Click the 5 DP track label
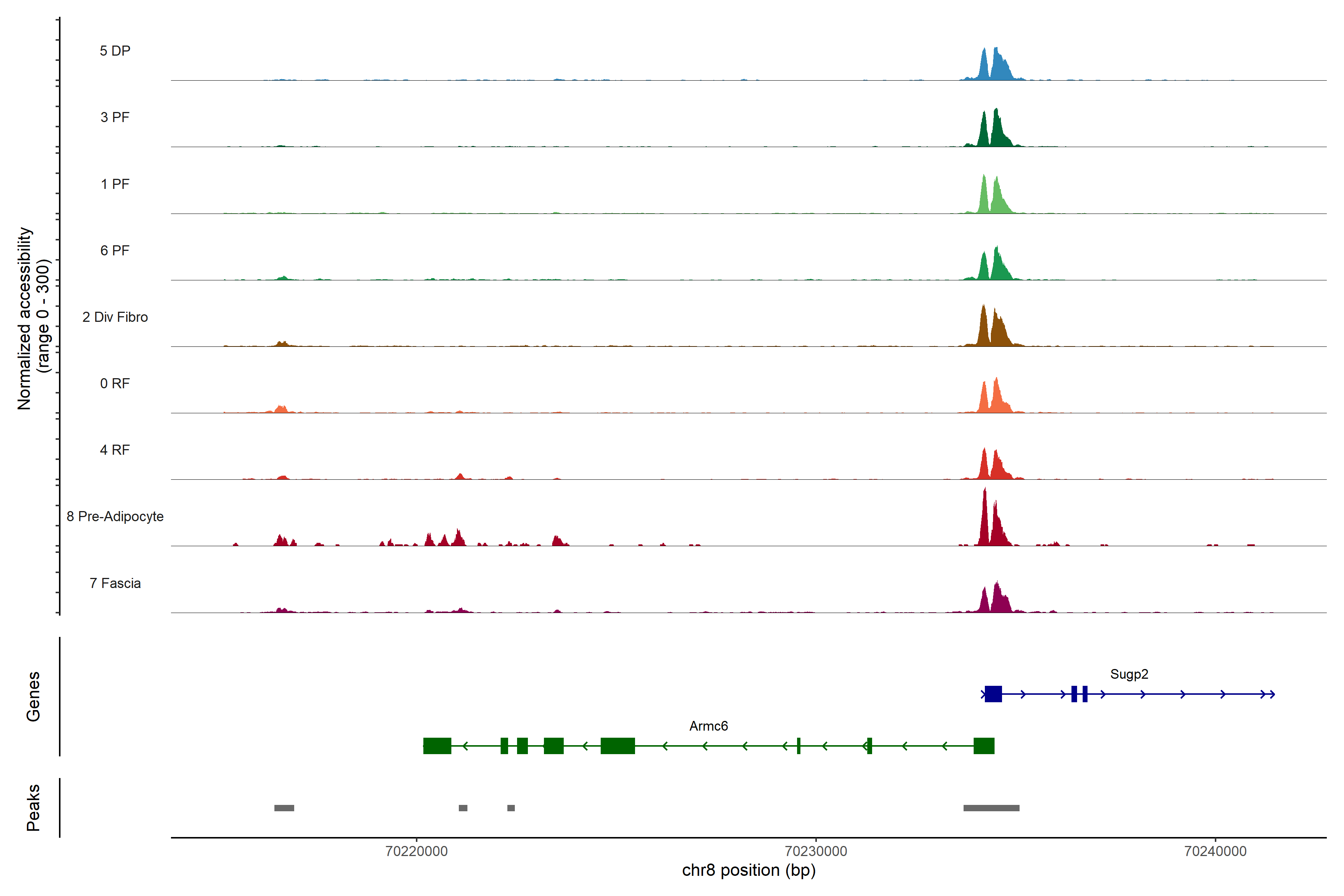 (x=115, y=51)
